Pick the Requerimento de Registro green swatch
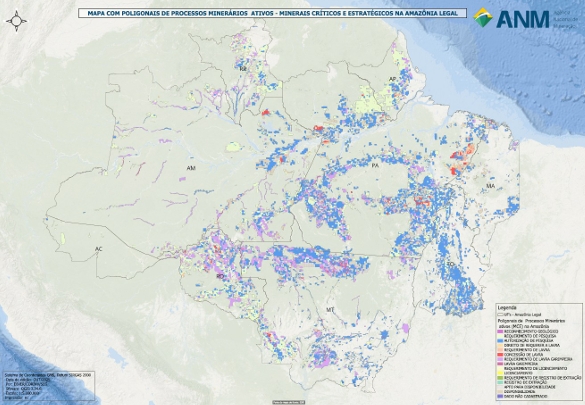The width and height of the screenshot is (585, 405). tap(500, 378)
